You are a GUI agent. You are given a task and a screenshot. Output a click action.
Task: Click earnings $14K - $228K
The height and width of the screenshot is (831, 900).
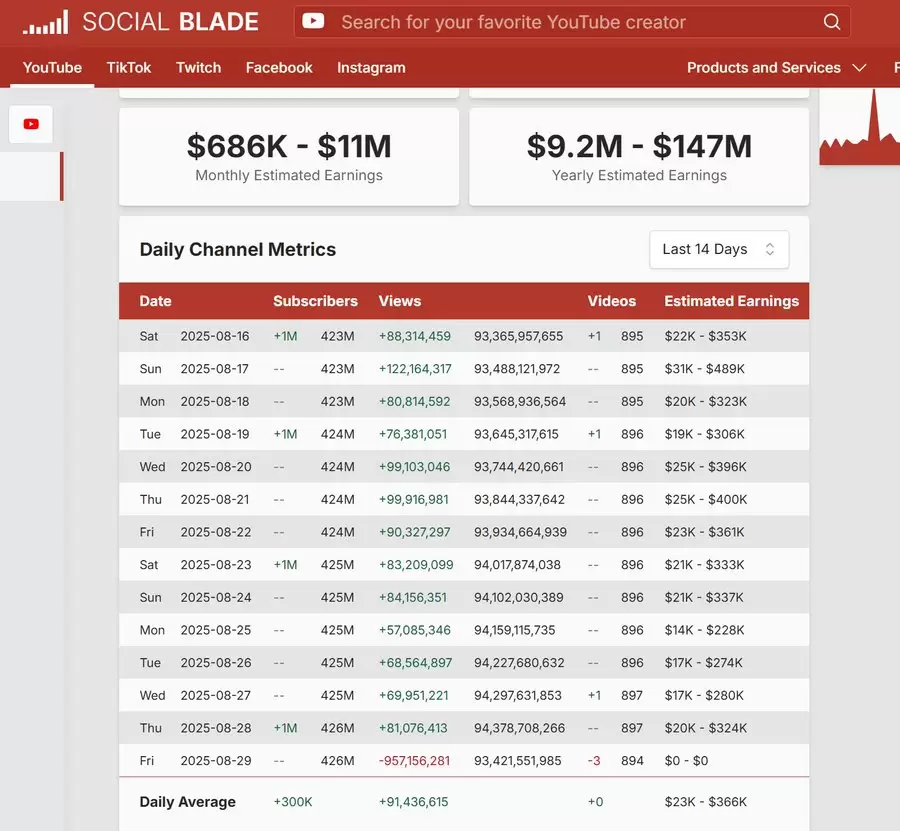click(x=704, y=631)
